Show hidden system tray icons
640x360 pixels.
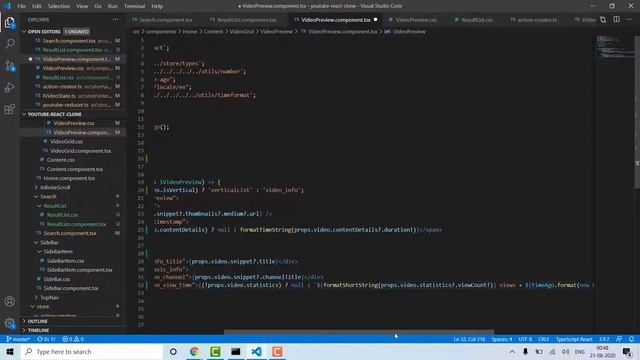coord(512,351)
